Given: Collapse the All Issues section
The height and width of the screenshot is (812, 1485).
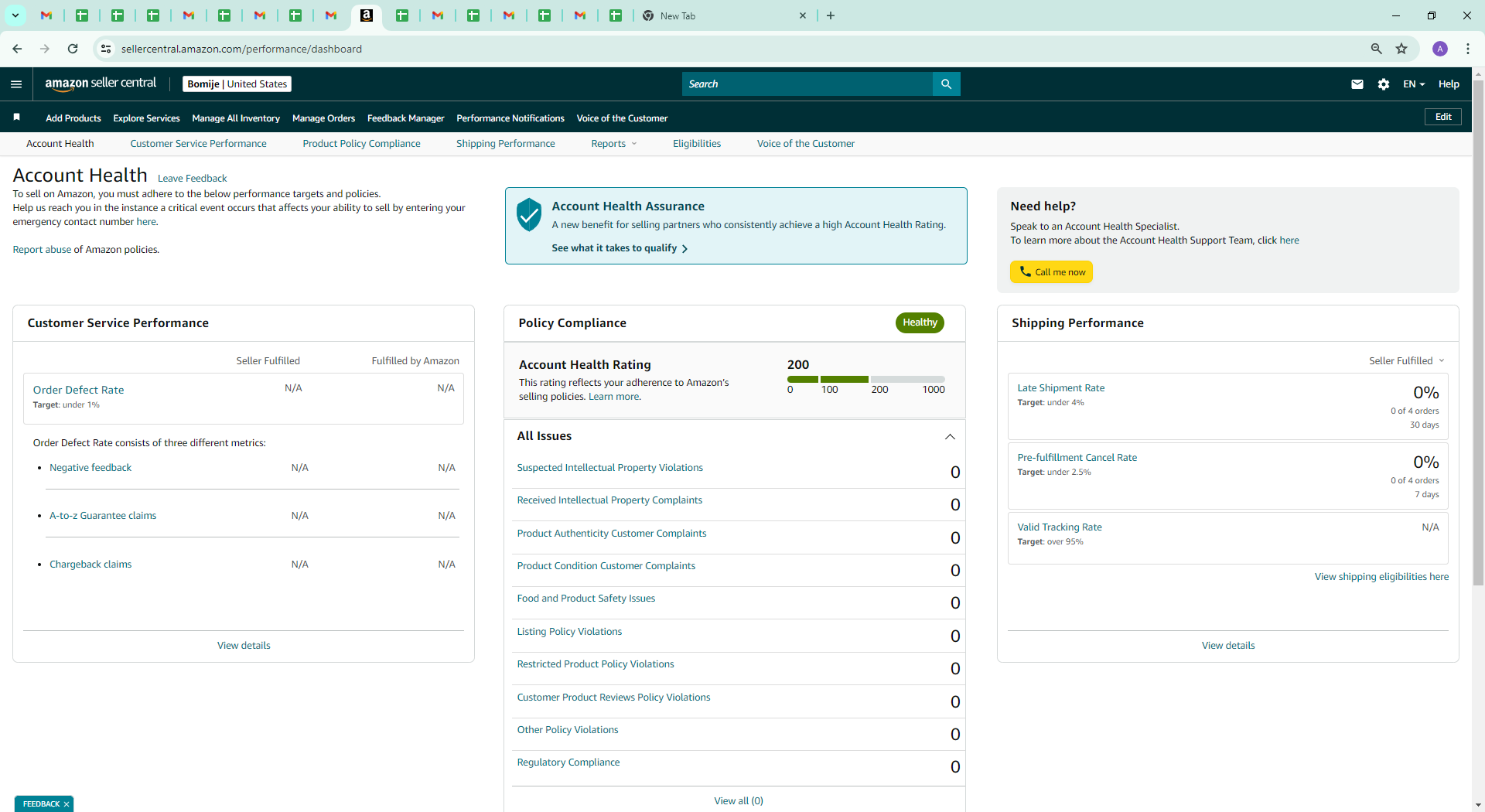Looking at the screenshot, I should point(950,437).
